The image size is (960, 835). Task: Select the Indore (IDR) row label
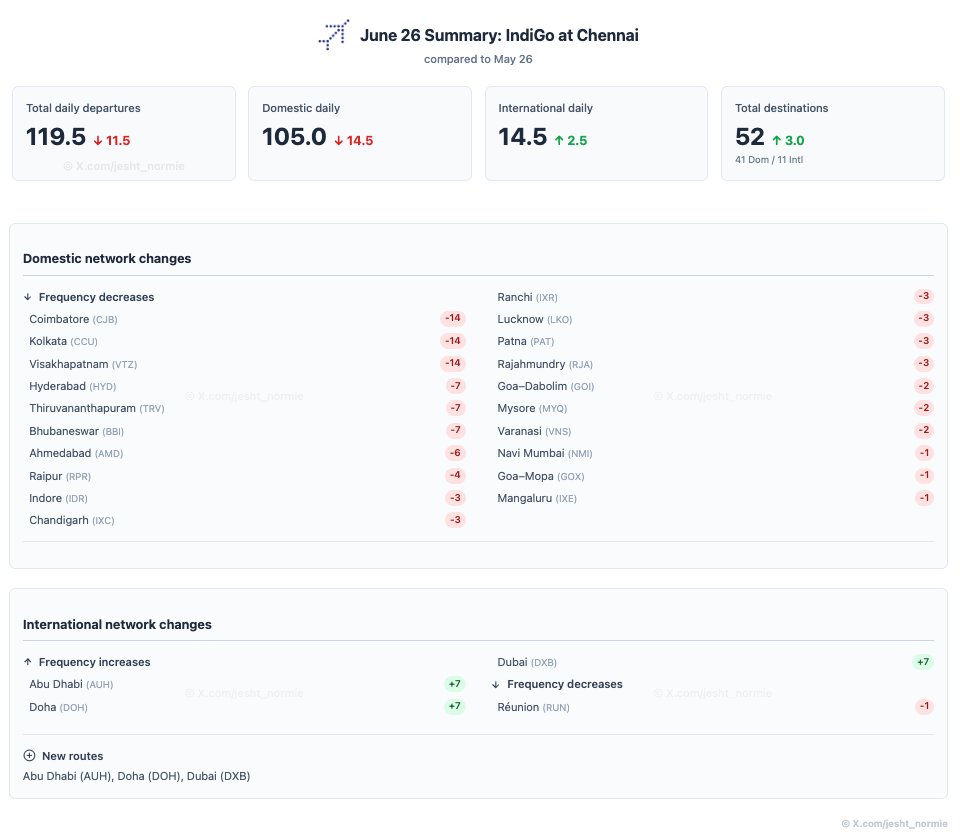[x=59, y=498]
